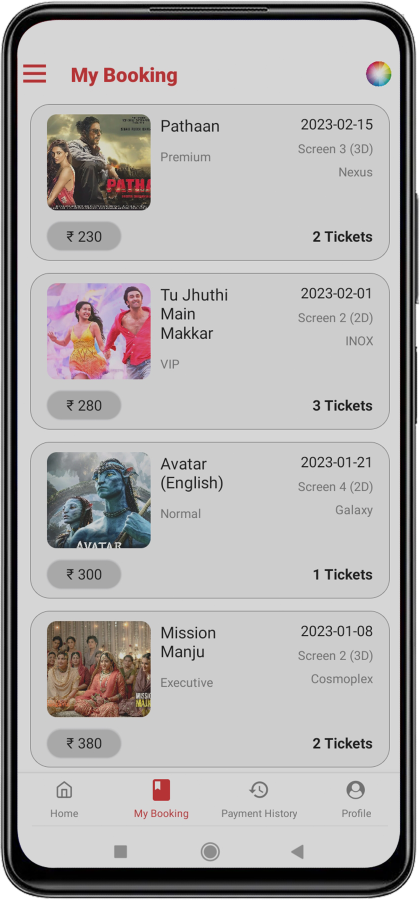Tap the Android back triangle button
Image resolution: width=420 pixels, height=900 pixels.
tap(297, 852)
